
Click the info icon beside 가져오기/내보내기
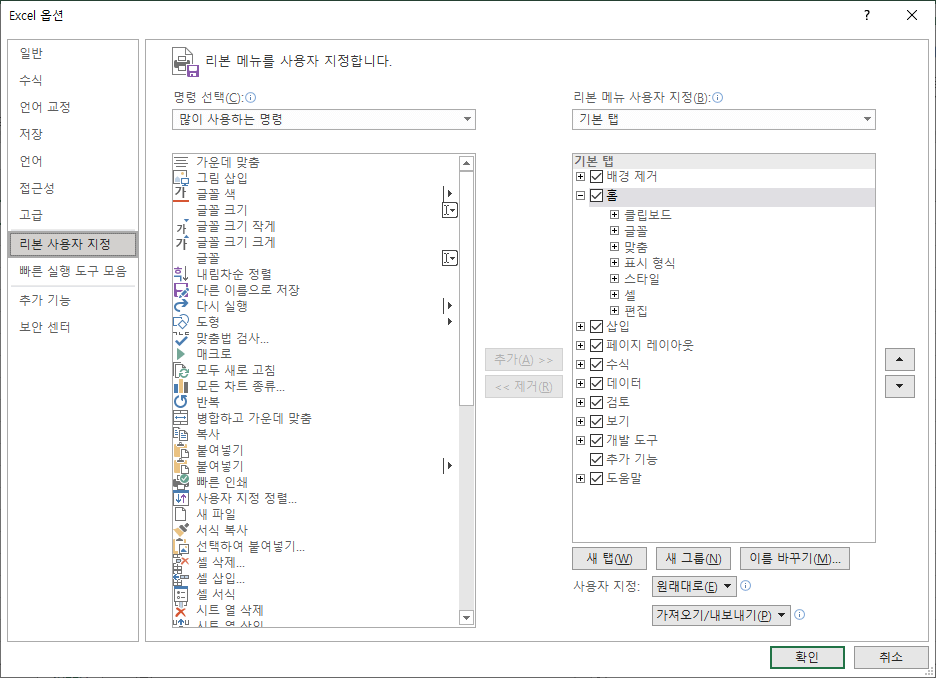coord(800,614)
